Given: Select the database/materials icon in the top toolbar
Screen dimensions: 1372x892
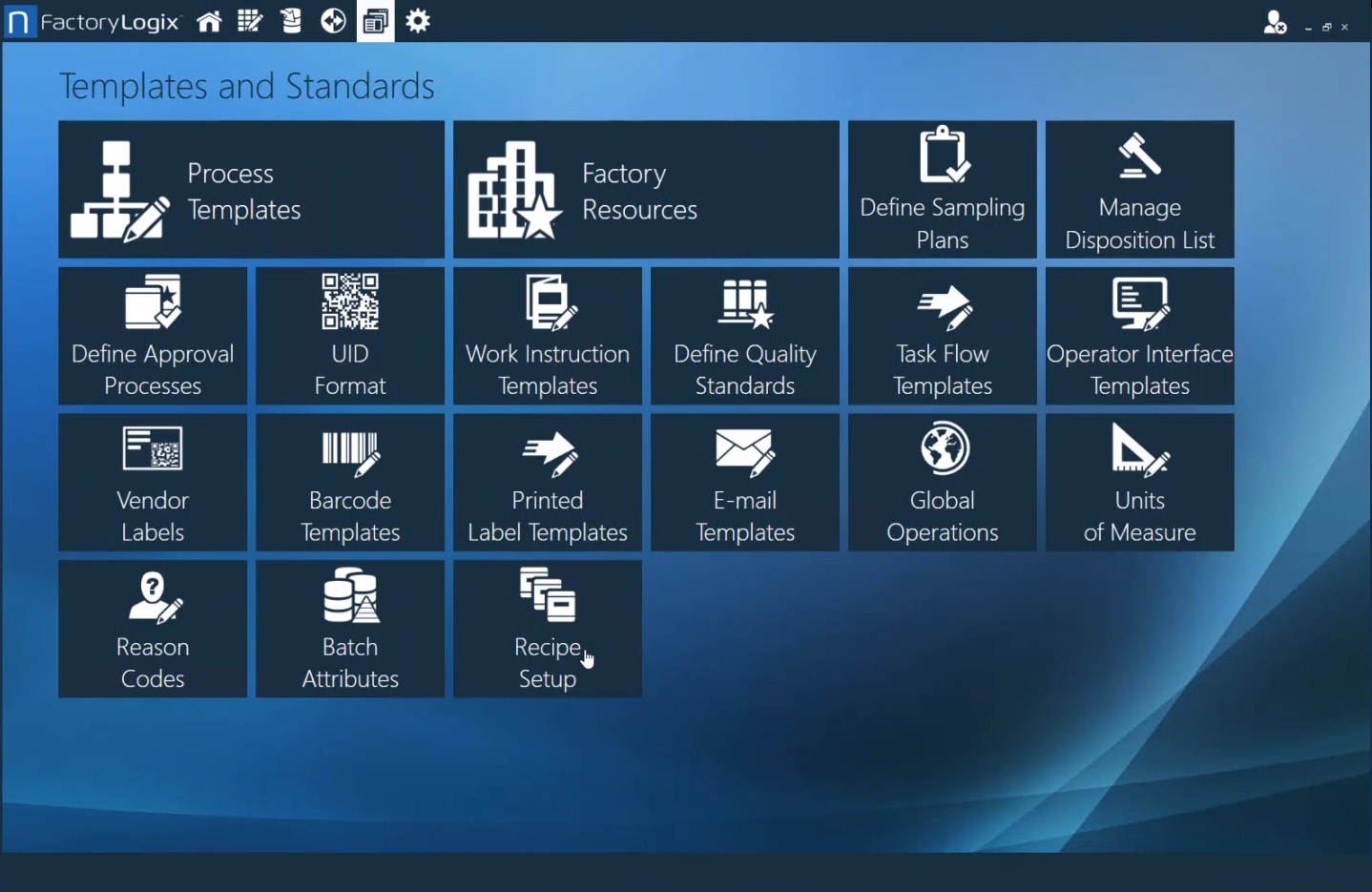Looking at the screenshot, I should tap(291, 21).
